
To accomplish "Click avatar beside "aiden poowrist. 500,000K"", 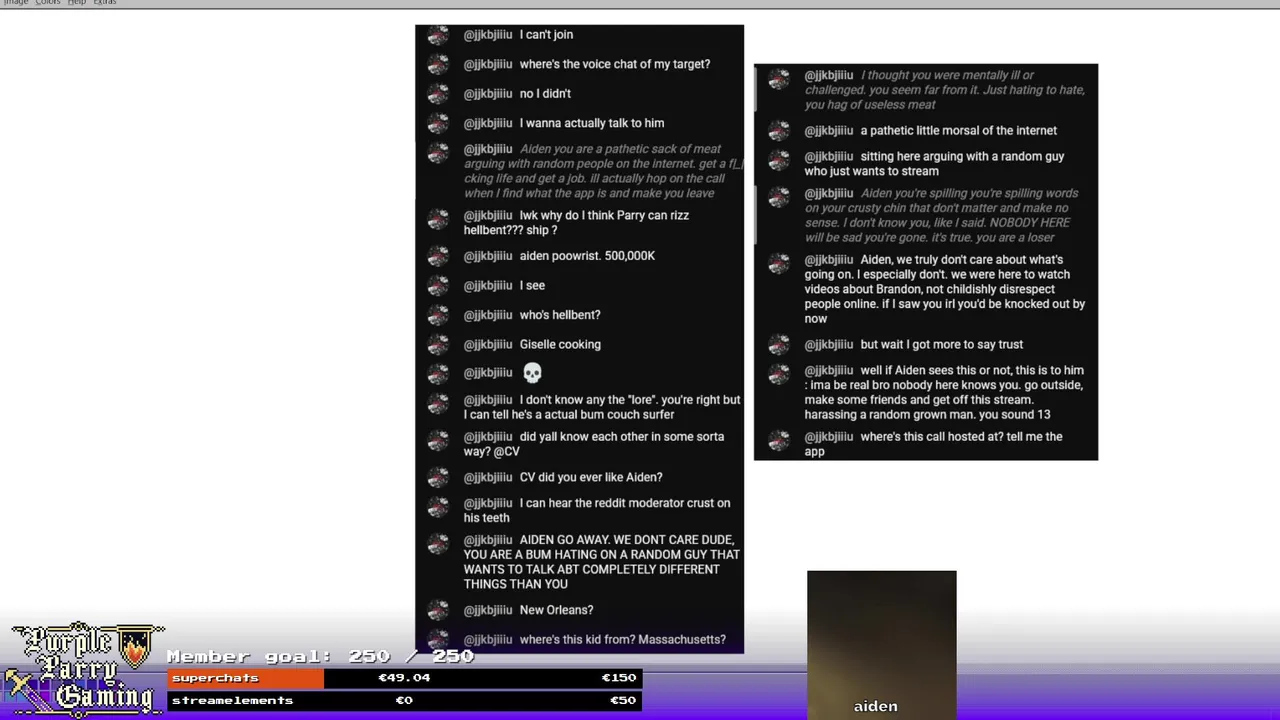I will tap(438, 256).
